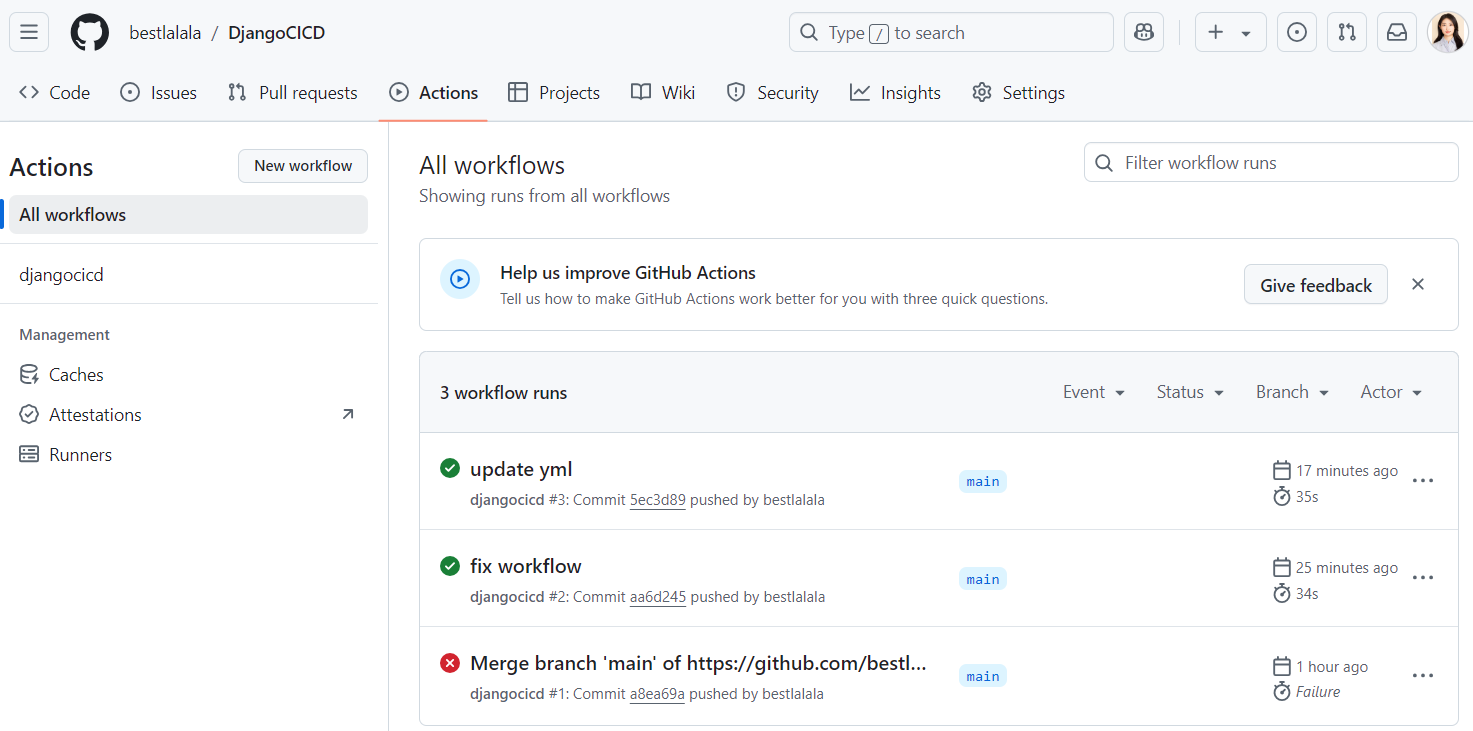Click the play icon in feedback banner
Image resolution: width=1473 pixels, height=731 pixels.
[460, 279]
